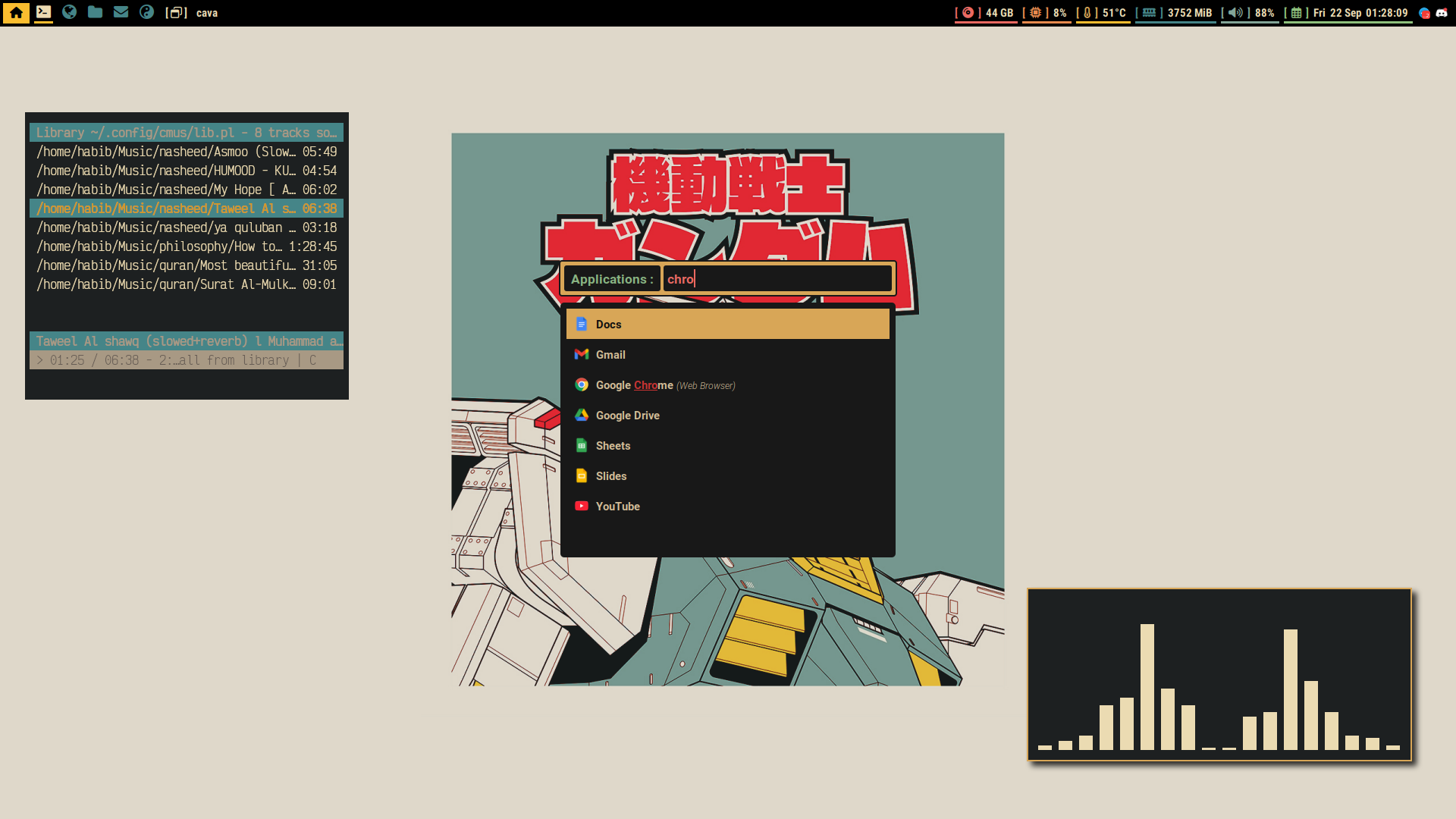Open the terminal icon in the top bar
This screenshot has height=819, width=1456.
44,12
